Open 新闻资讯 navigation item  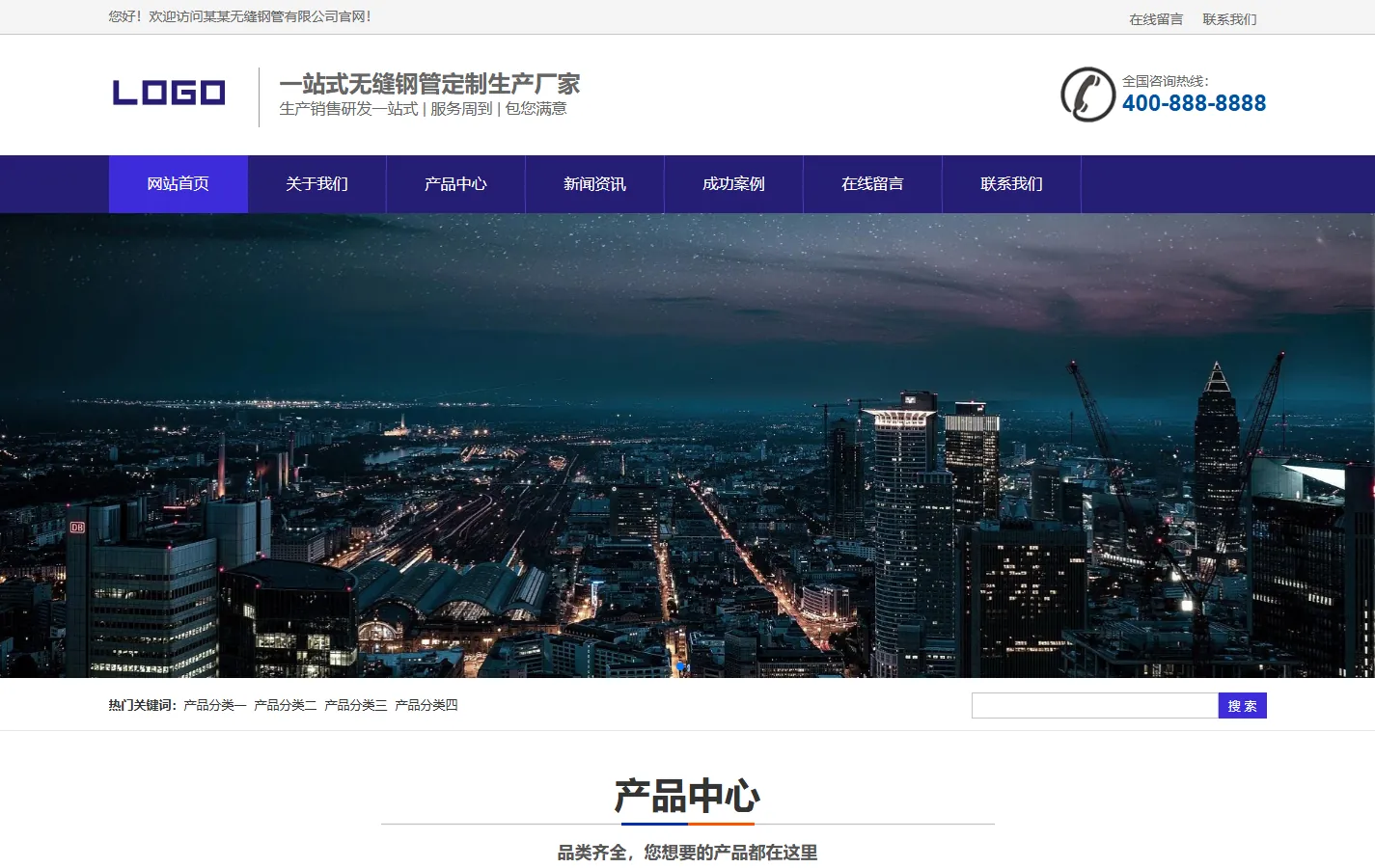click(595, 184)
